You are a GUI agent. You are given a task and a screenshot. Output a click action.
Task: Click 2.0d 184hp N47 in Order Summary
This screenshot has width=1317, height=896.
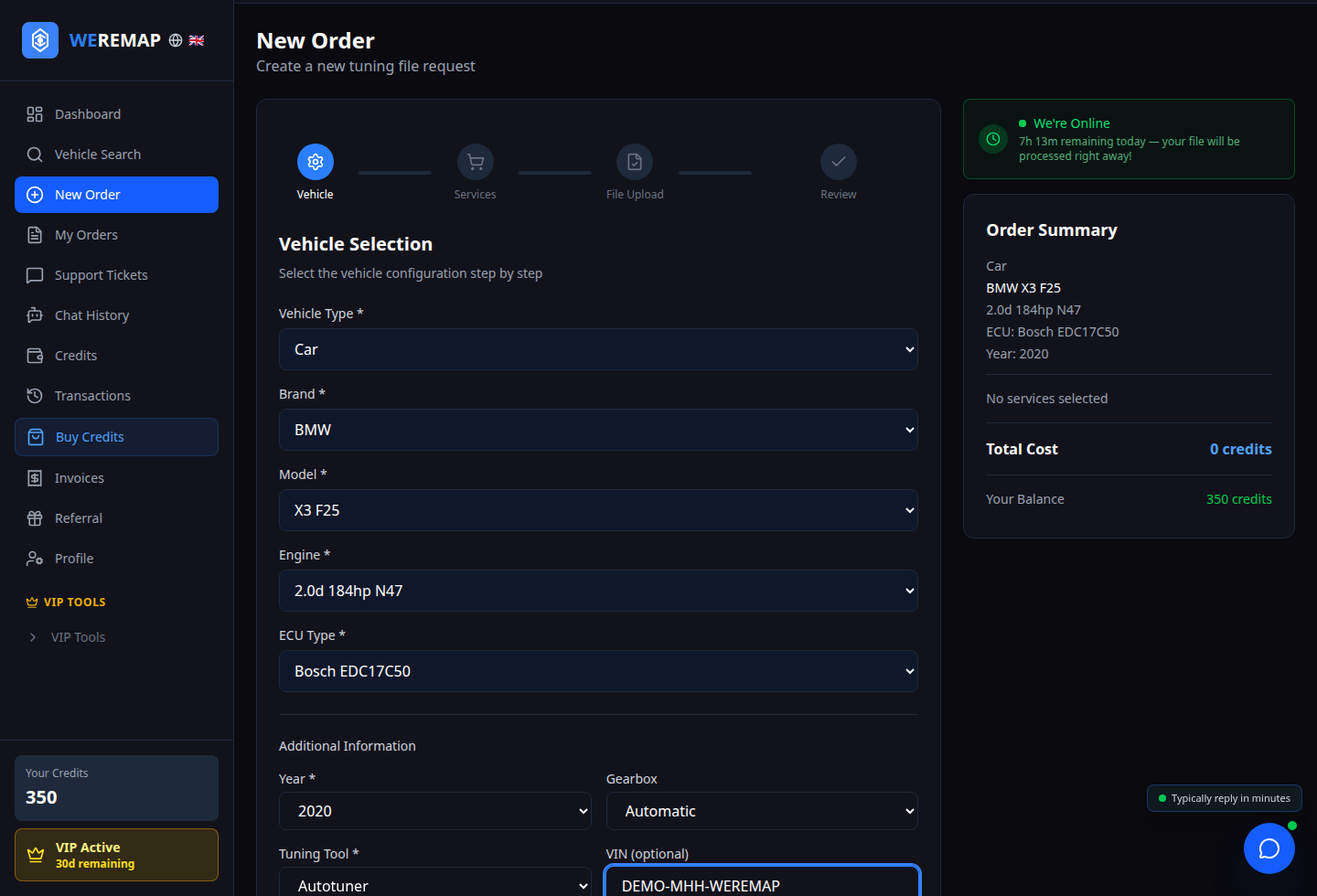point(1033,310)
